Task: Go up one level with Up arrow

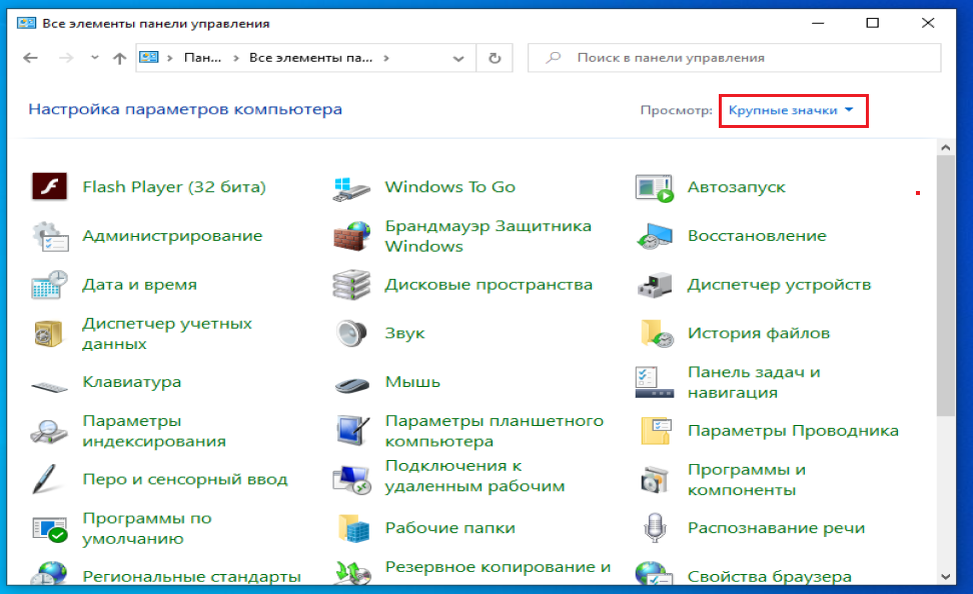Action: click(x=119, y=58)
